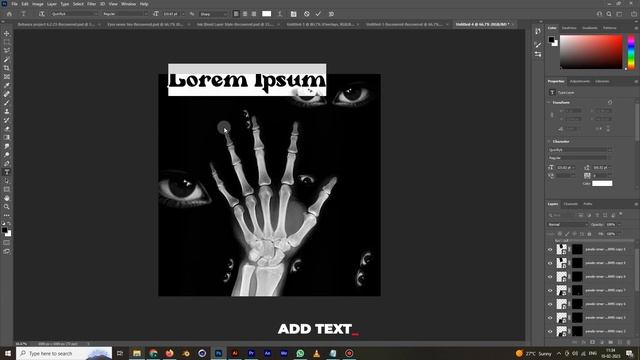Screen dimensions: 640x360
Task: Select the Eraser tool
Action: pyautogui.click(x=7, y=129)
